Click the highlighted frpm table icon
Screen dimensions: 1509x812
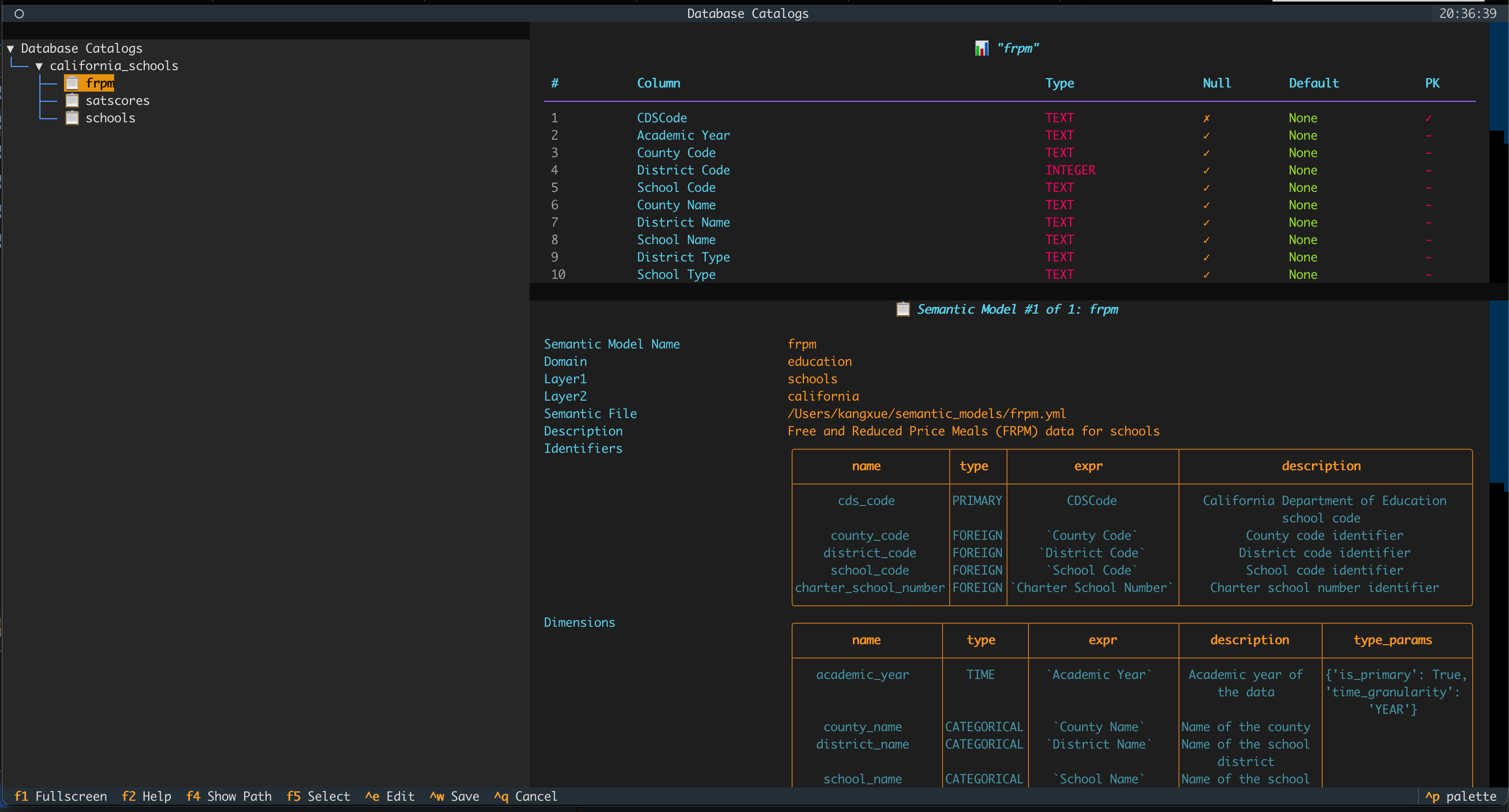(72, 82)
